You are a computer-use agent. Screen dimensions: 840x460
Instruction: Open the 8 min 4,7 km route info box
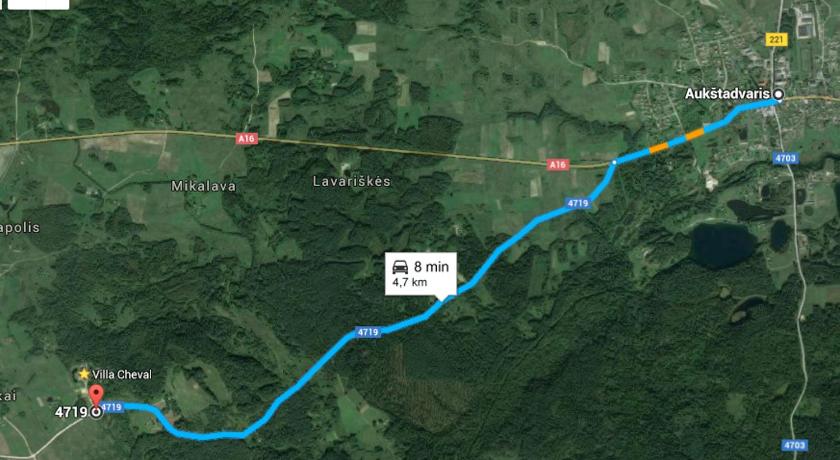click(x=421, y=274)
